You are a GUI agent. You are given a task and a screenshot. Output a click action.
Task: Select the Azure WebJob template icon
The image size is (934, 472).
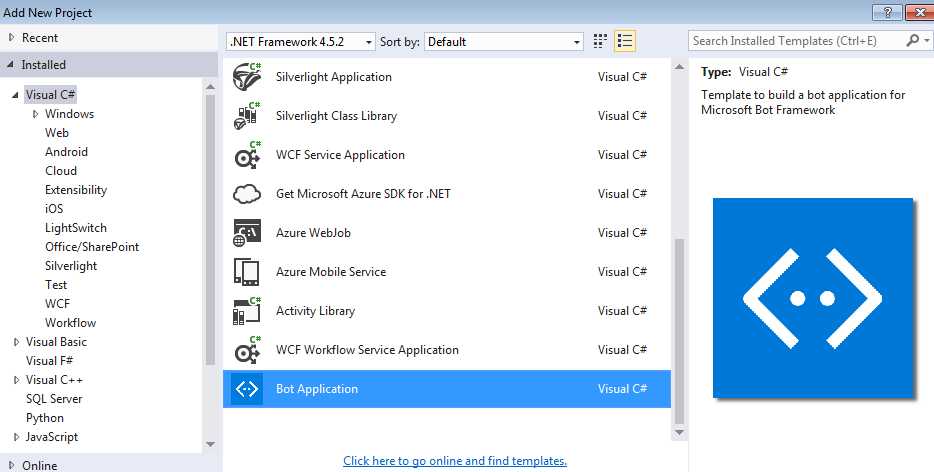[247, 233]
